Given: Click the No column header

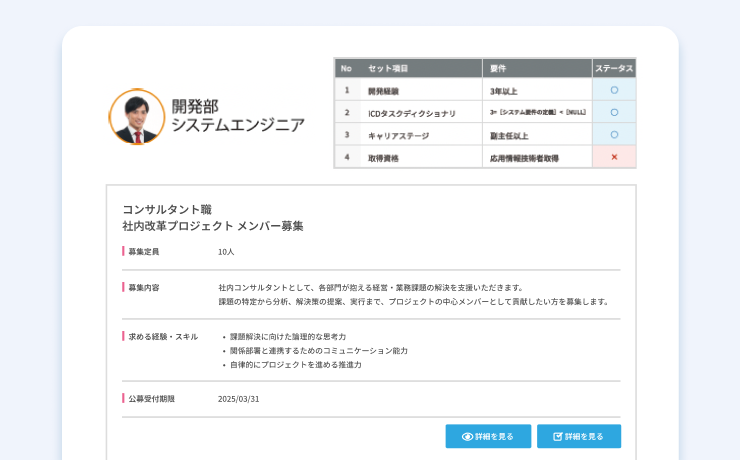Looking at the screenshot, I should 346,68.
